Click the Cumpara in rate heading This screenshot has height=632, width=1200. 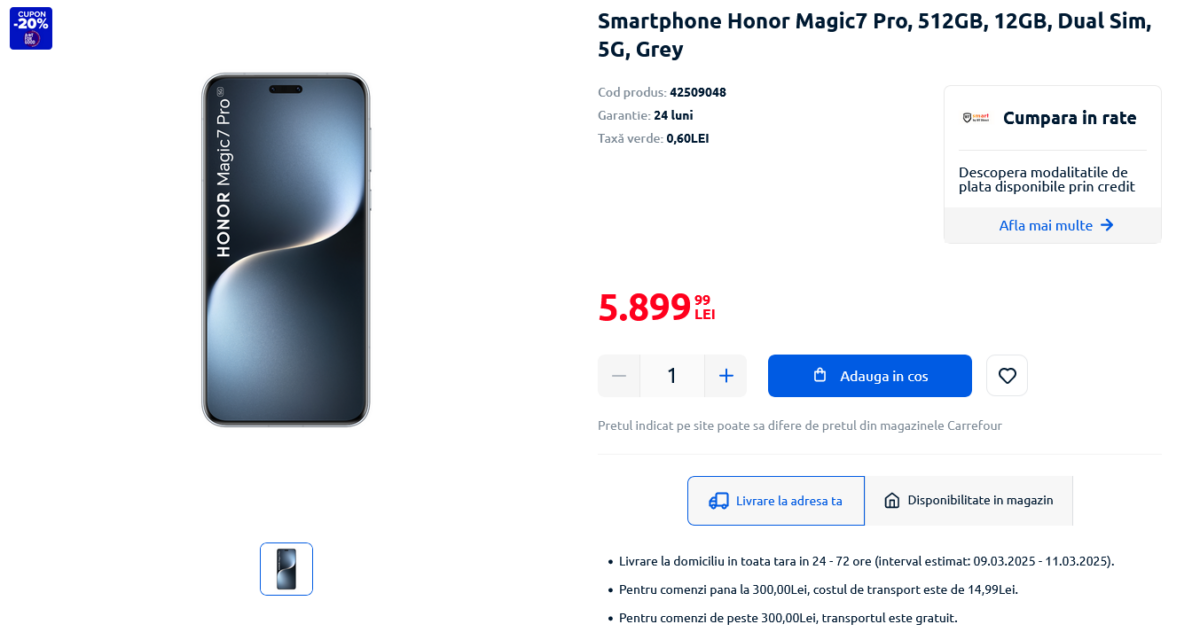pos(1069,118)
